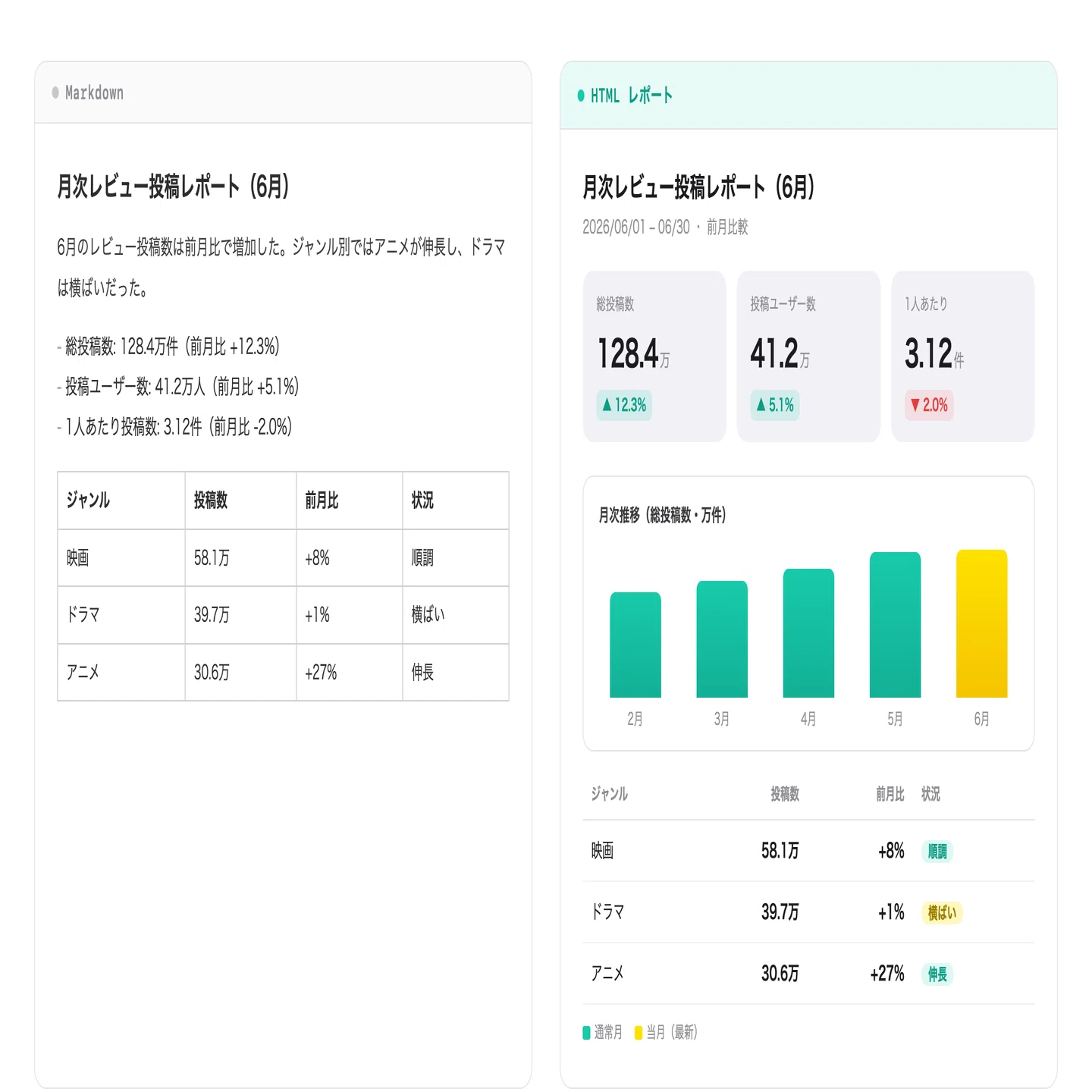Screen dimensions: 1092x1092
Task: Click the 2月 bar in the chart
Action: click(x=635, y=645)
